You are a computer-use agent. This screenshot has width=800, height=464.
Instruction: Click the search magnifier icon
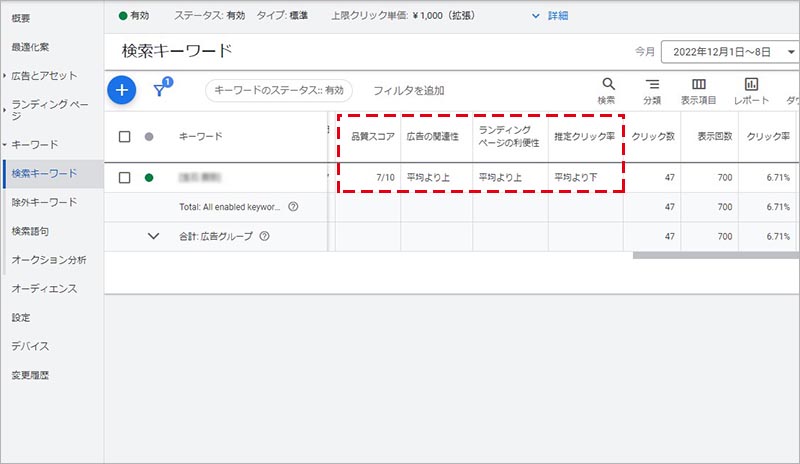click(x=607, y=86)
